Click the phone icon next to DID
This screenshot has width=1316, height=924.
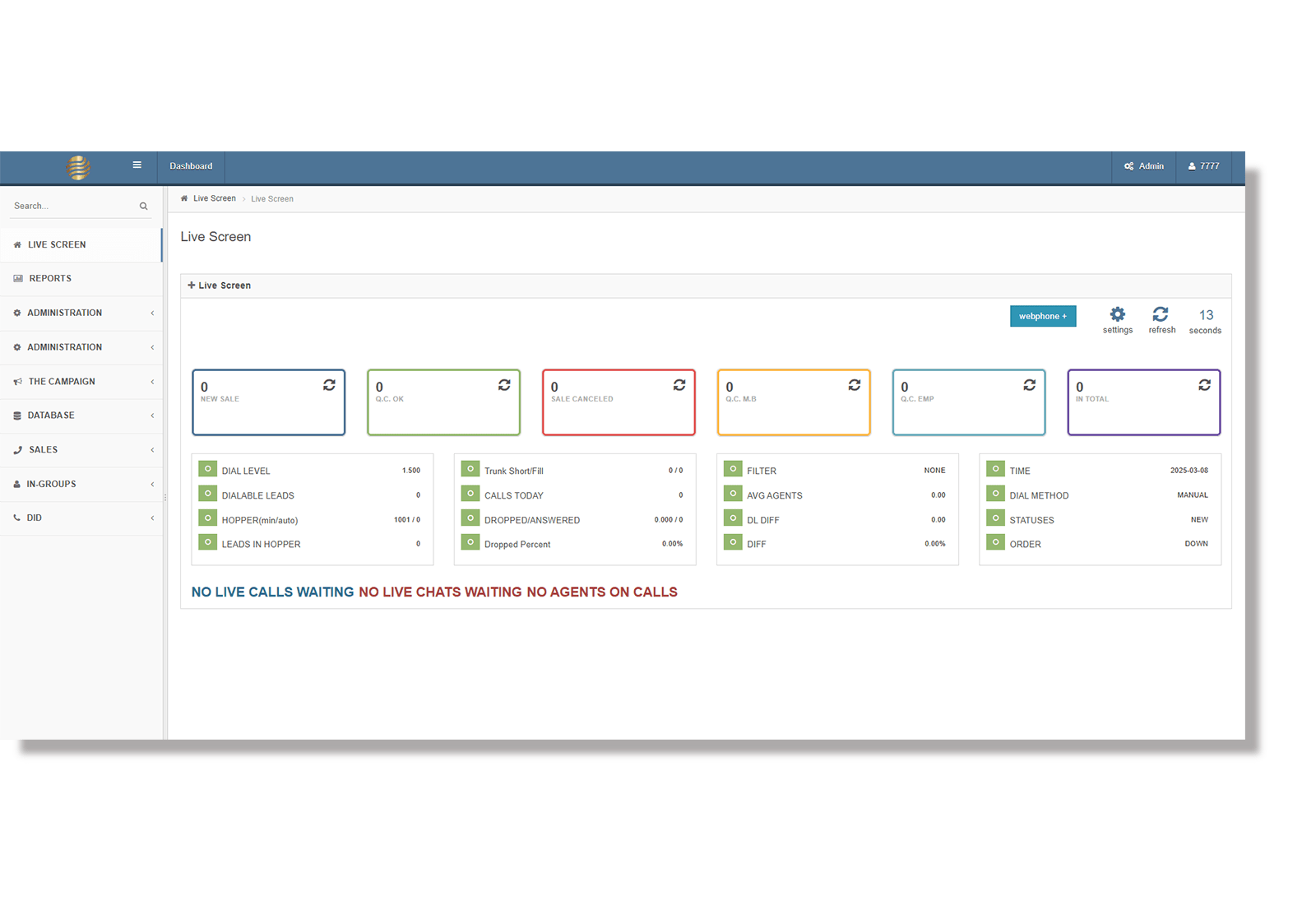17,518
